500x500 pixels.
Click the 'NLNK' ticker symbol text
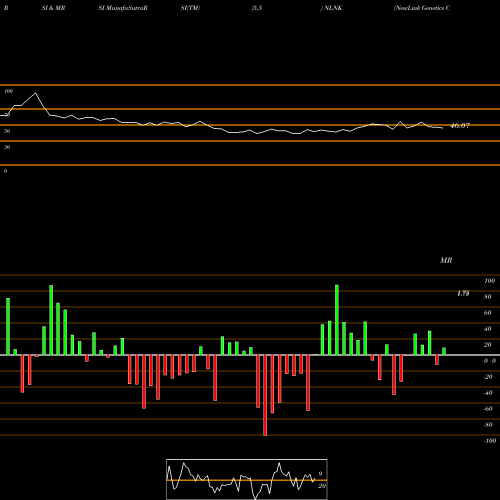coord(333,8)
